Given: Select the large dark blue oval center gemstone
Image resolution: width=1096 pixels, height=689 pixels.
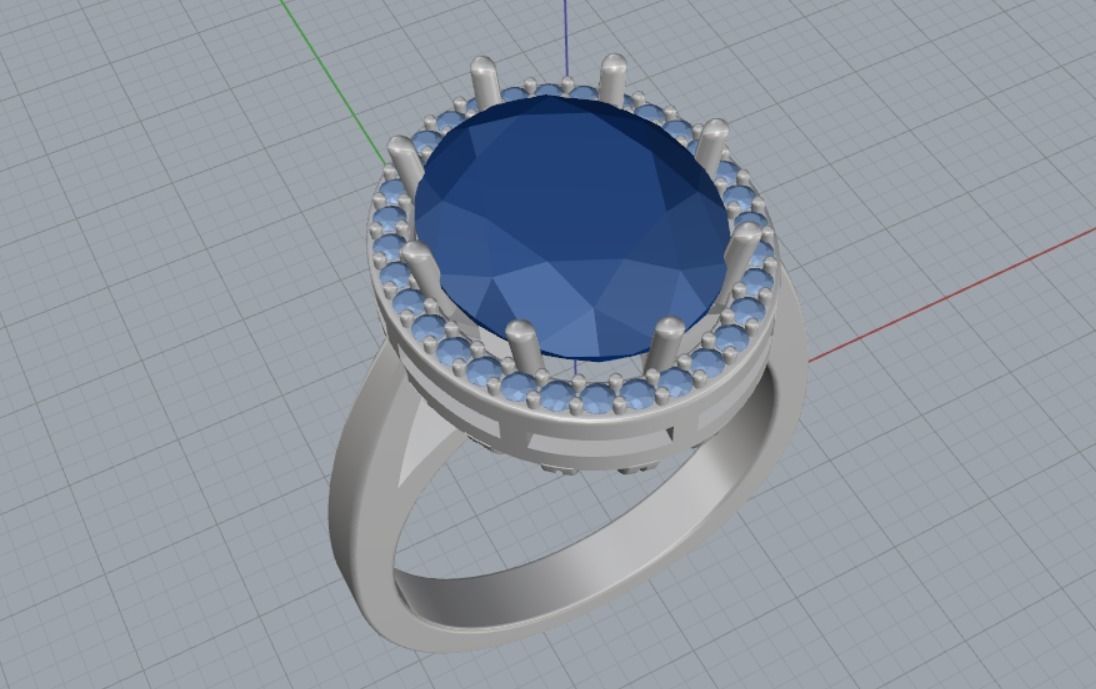Looking at the screenshot, I should click(573, 227).
